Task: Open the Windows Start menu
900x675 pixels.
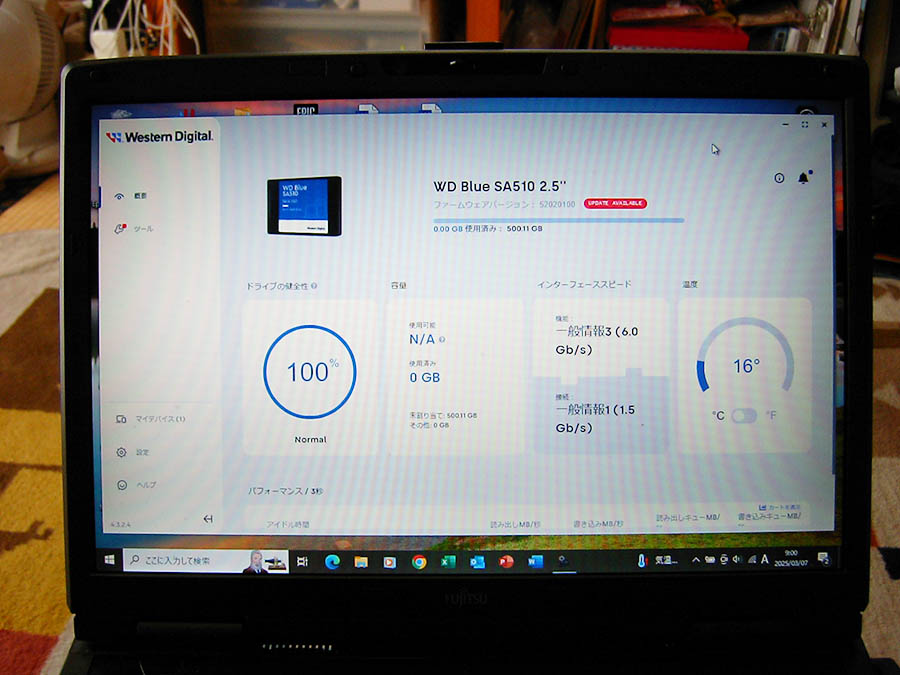Action: click(109, 560)
